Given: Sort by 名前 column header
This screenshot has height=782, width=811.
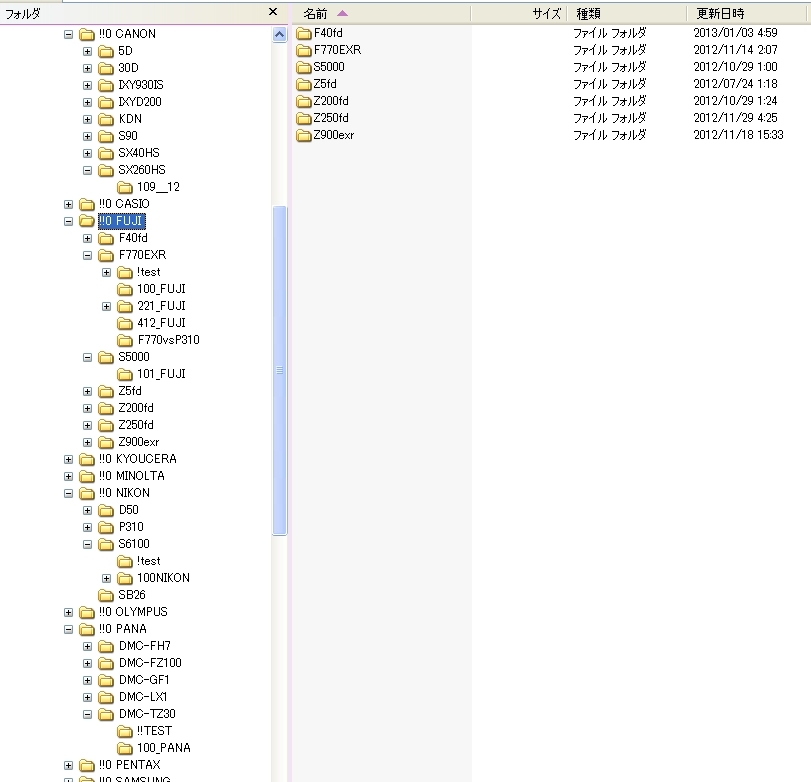Looking at the screenshot, I should tap(381, 13).
